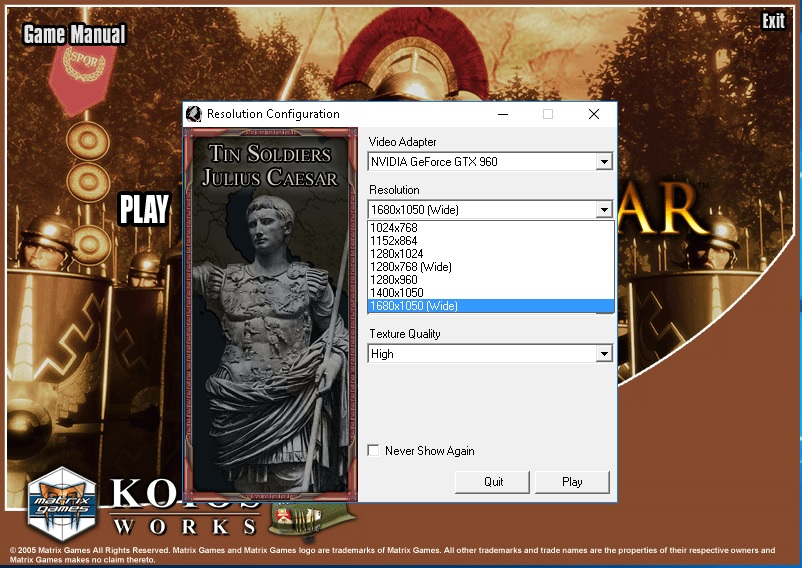Image resolution: width=802 pixels, height=568 pixels.
Task: Click the Play button in dialog
Action: (572, 482)
